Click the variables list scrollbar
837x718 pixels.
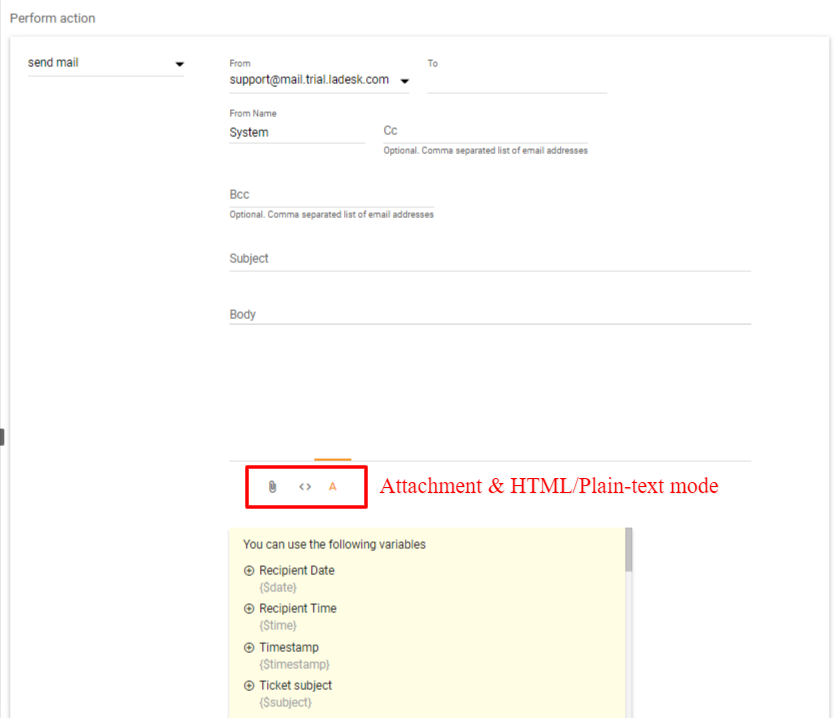click(x=629, y=552)
